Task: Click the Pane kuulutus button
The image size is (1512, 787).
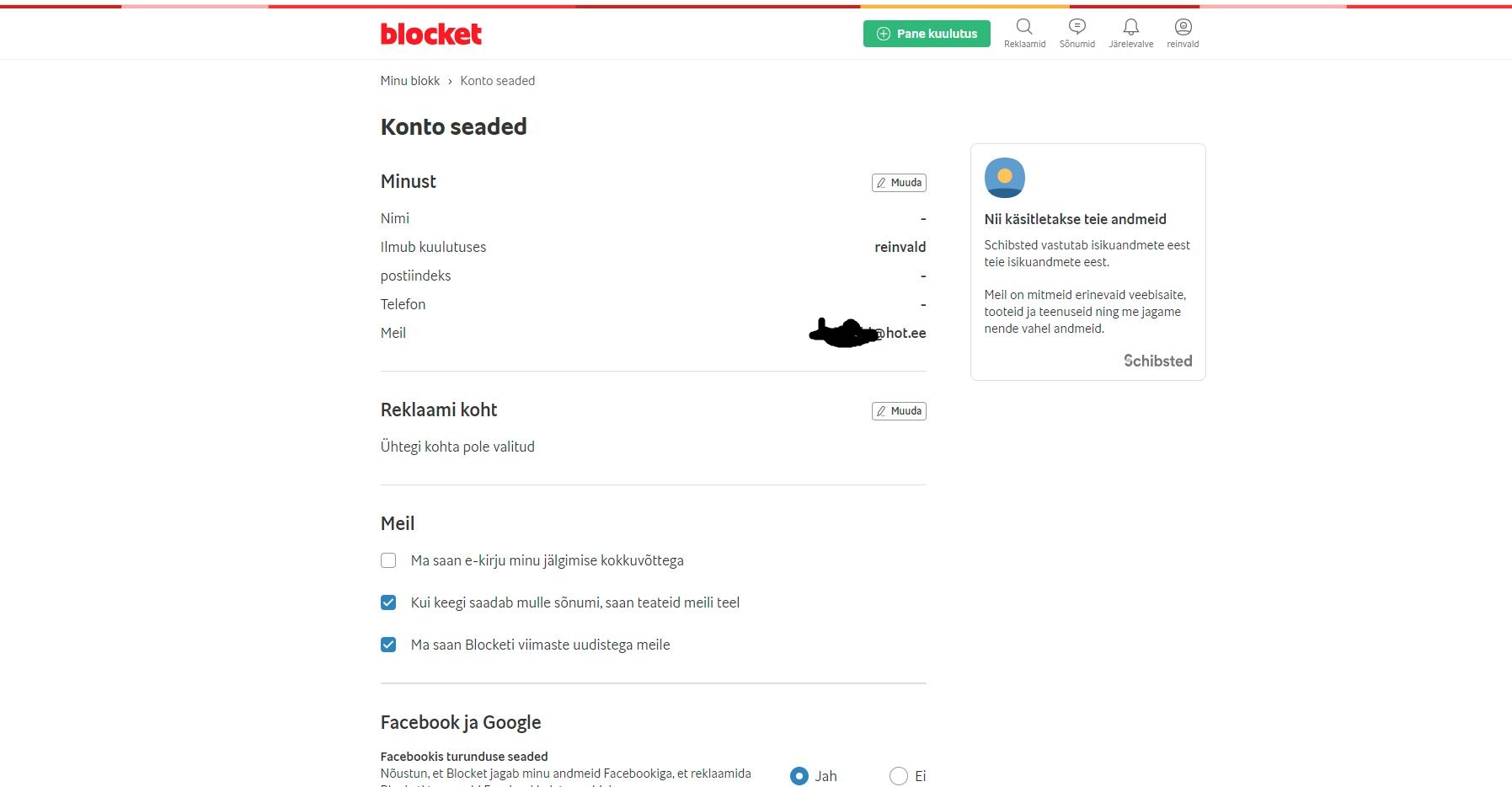Action: tap(927, 34)
